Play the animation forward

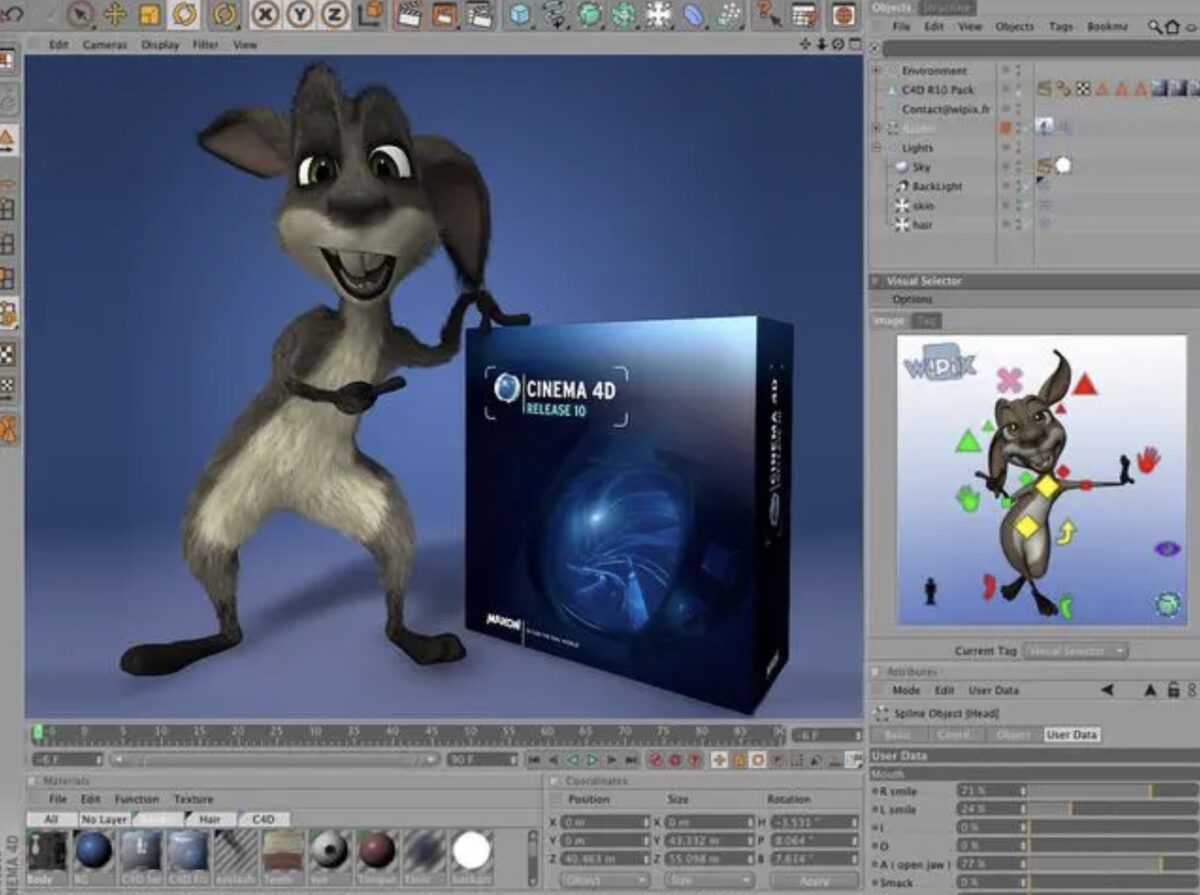pos(592,761)
